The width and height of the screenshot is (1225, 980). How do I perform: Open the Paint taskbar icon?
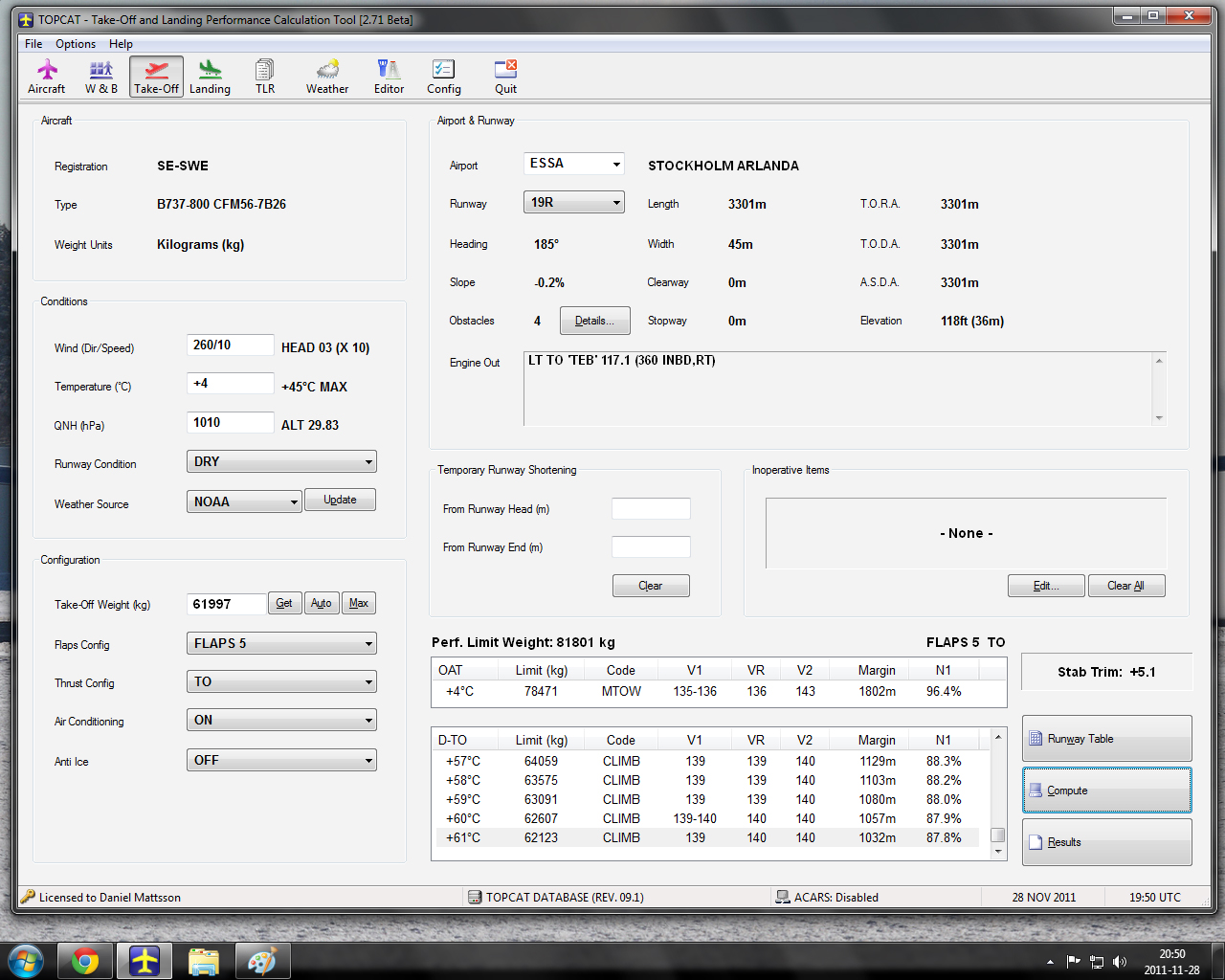point(262,961)
